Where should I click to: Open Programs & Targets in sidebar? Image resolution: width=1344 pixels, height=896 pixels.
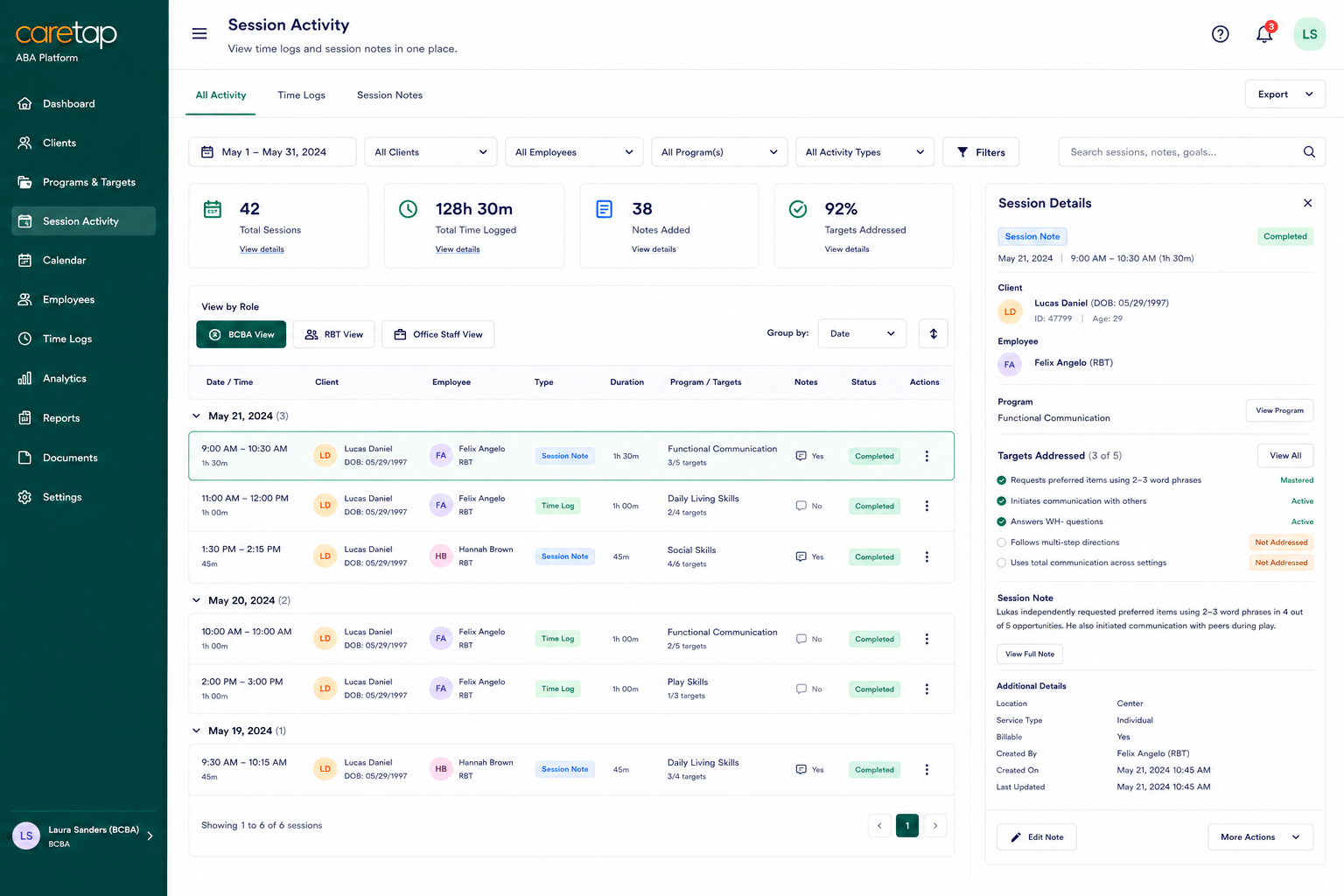[84, 182]
